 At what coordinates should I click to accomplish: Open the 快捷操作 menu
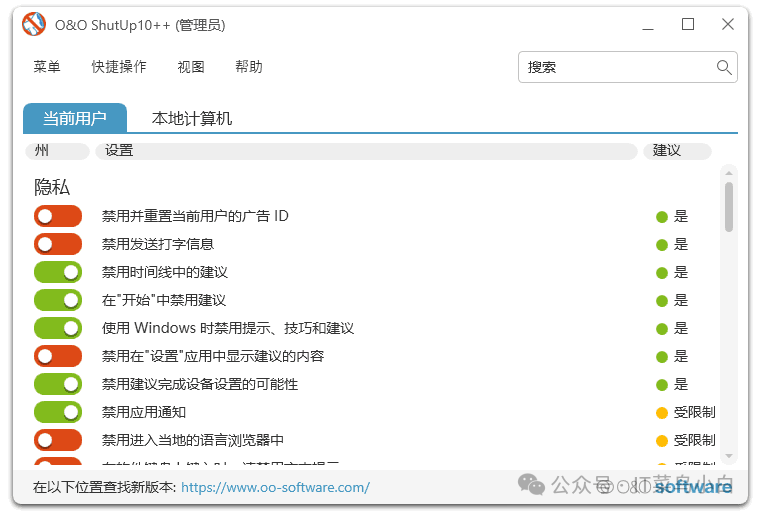pos(119,67)
